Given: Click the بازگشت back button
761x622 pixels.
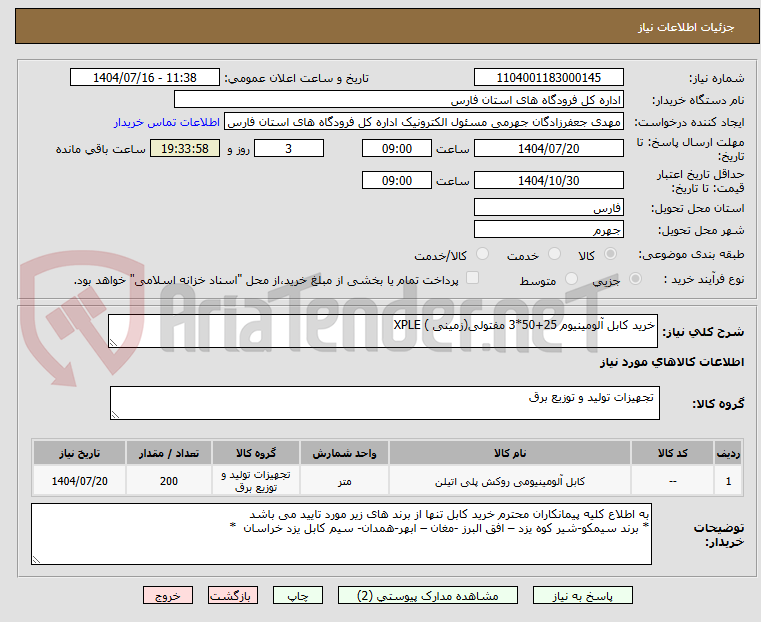Looking at the screenshot, I should [233, 595].
